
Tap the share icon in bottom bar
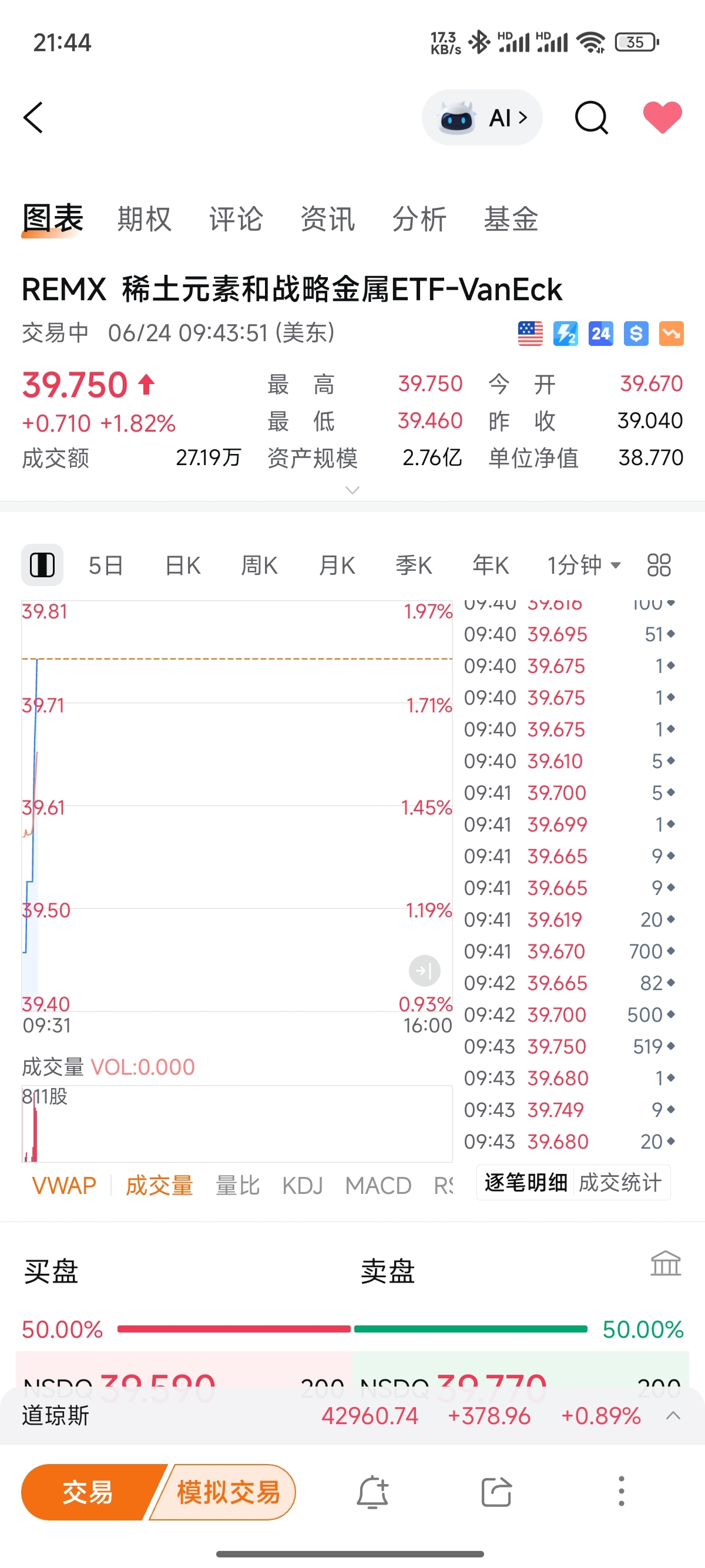[496, 1492]
